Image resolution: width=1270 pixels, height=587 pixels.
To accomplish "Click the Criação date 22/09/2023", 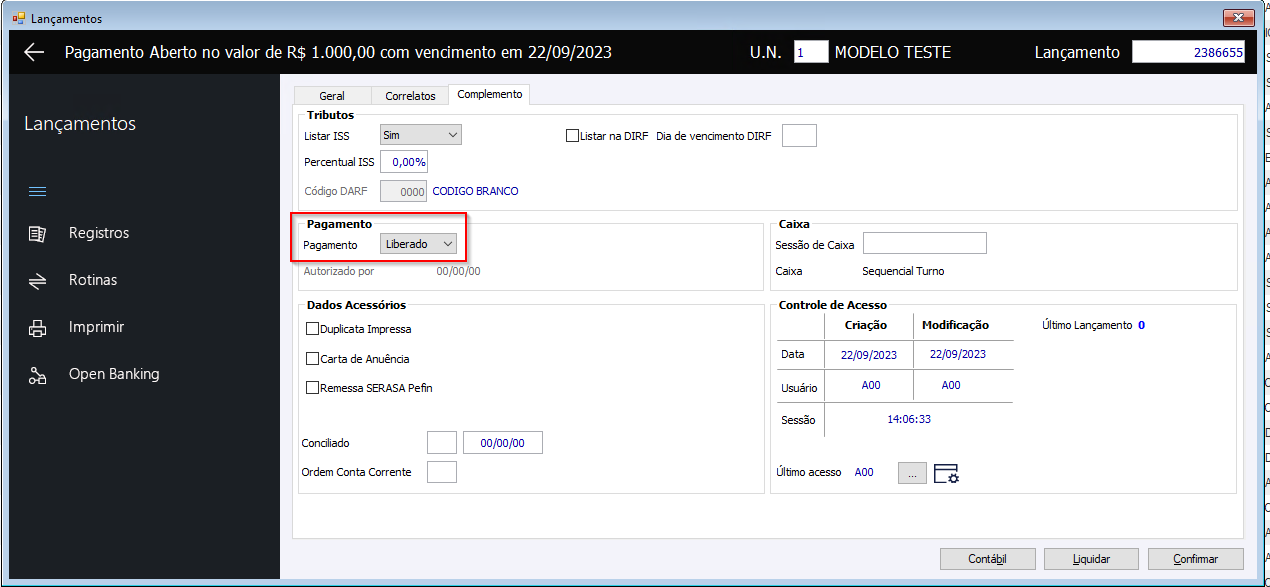I will [869, 355].
